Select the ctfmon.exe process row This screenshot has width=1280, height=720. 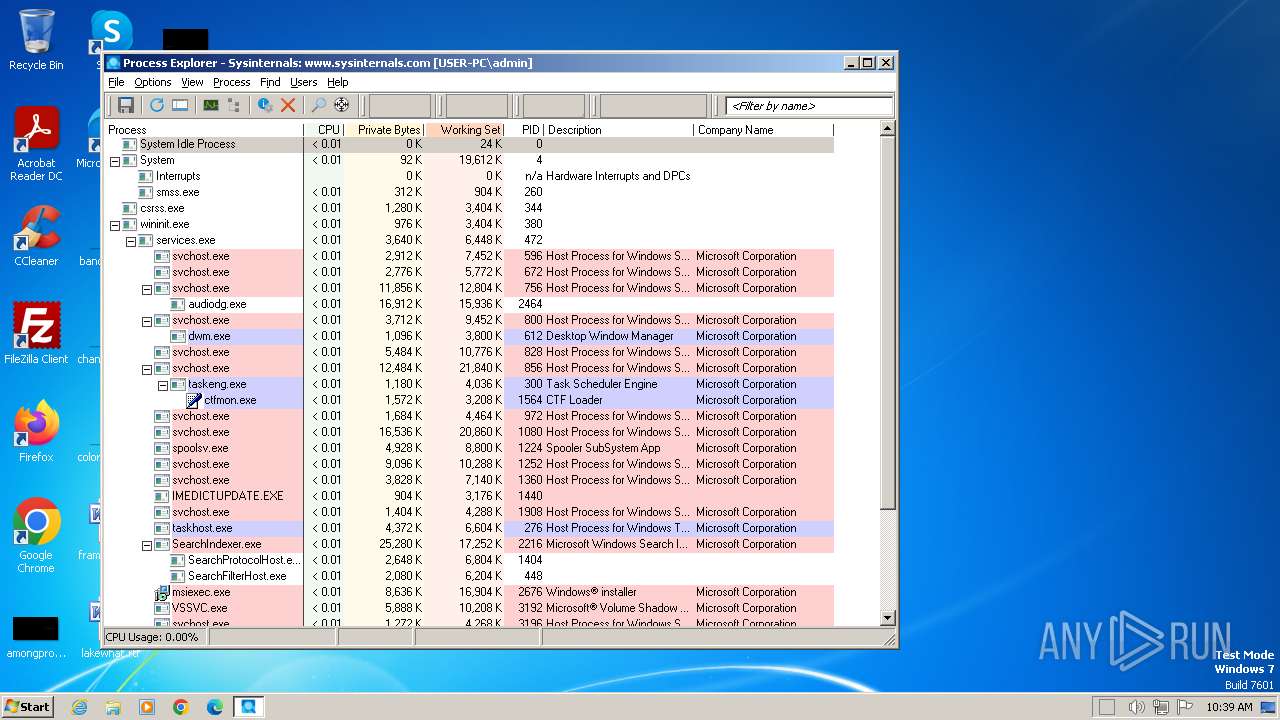point(470,400)
